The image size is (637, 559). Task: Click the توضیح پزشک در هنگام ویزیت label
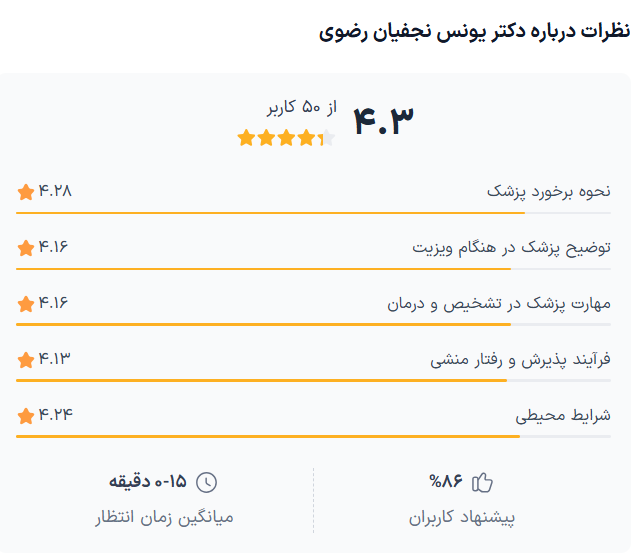pos(512,247)
